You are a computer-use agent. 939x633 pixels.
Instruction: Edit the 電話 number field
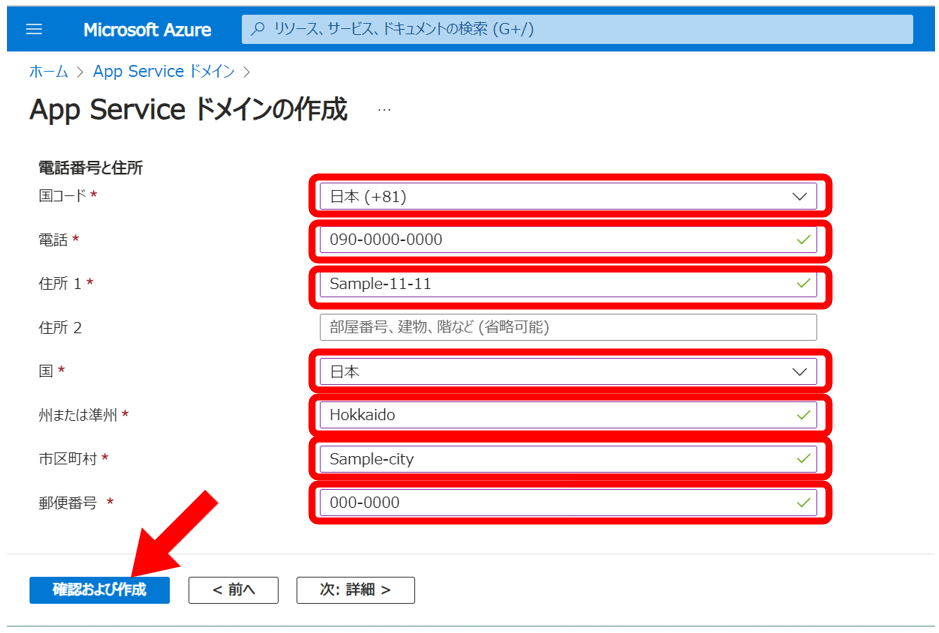coord(568,240)
